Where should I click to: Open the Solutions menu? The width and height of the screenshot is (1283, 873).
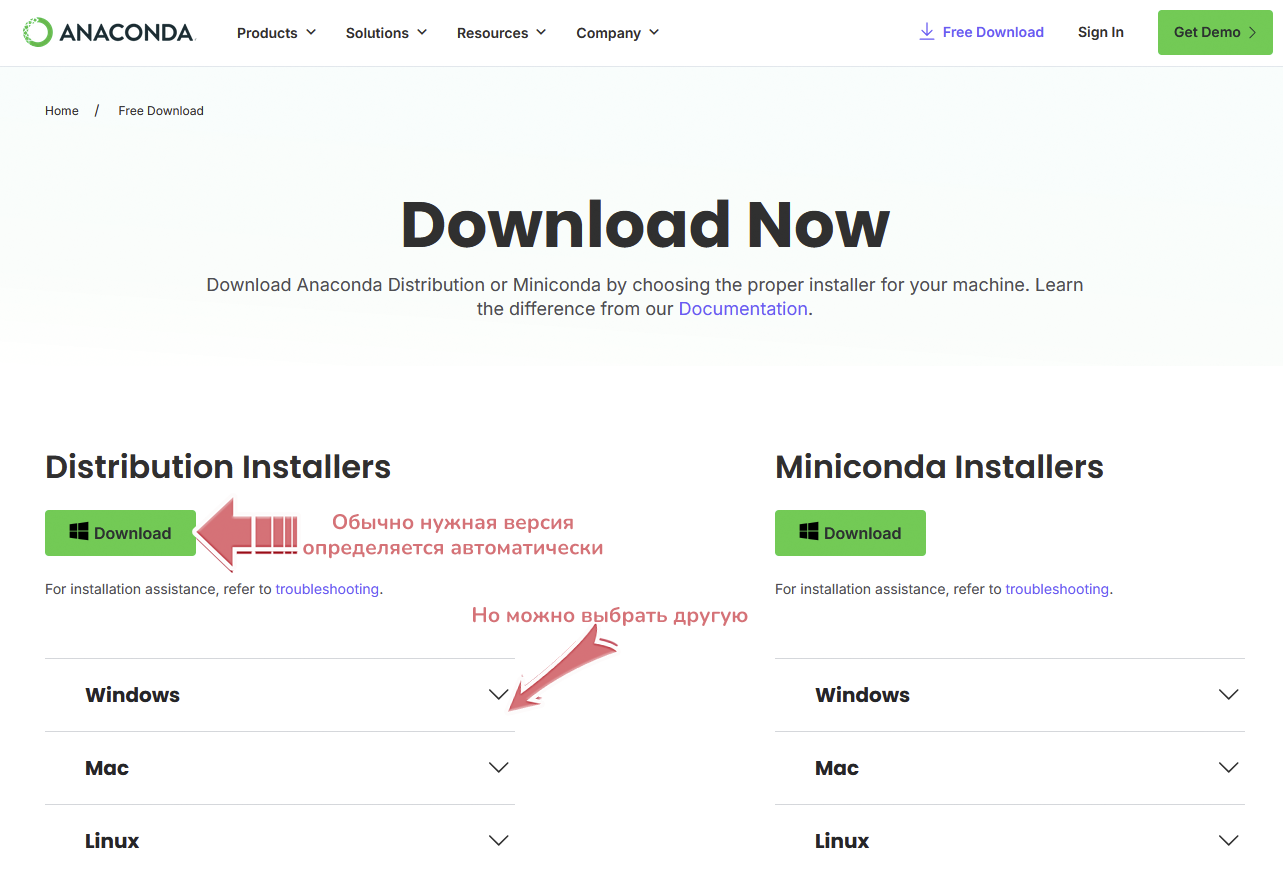pos(386,33)
